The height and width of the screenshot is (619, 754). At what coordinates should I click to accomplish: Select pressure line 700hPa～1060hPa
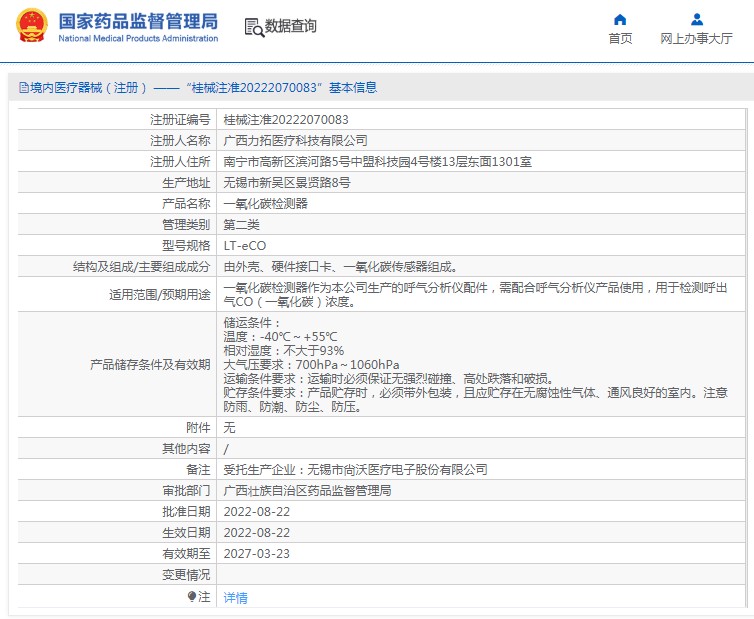(x=311, y=365)
